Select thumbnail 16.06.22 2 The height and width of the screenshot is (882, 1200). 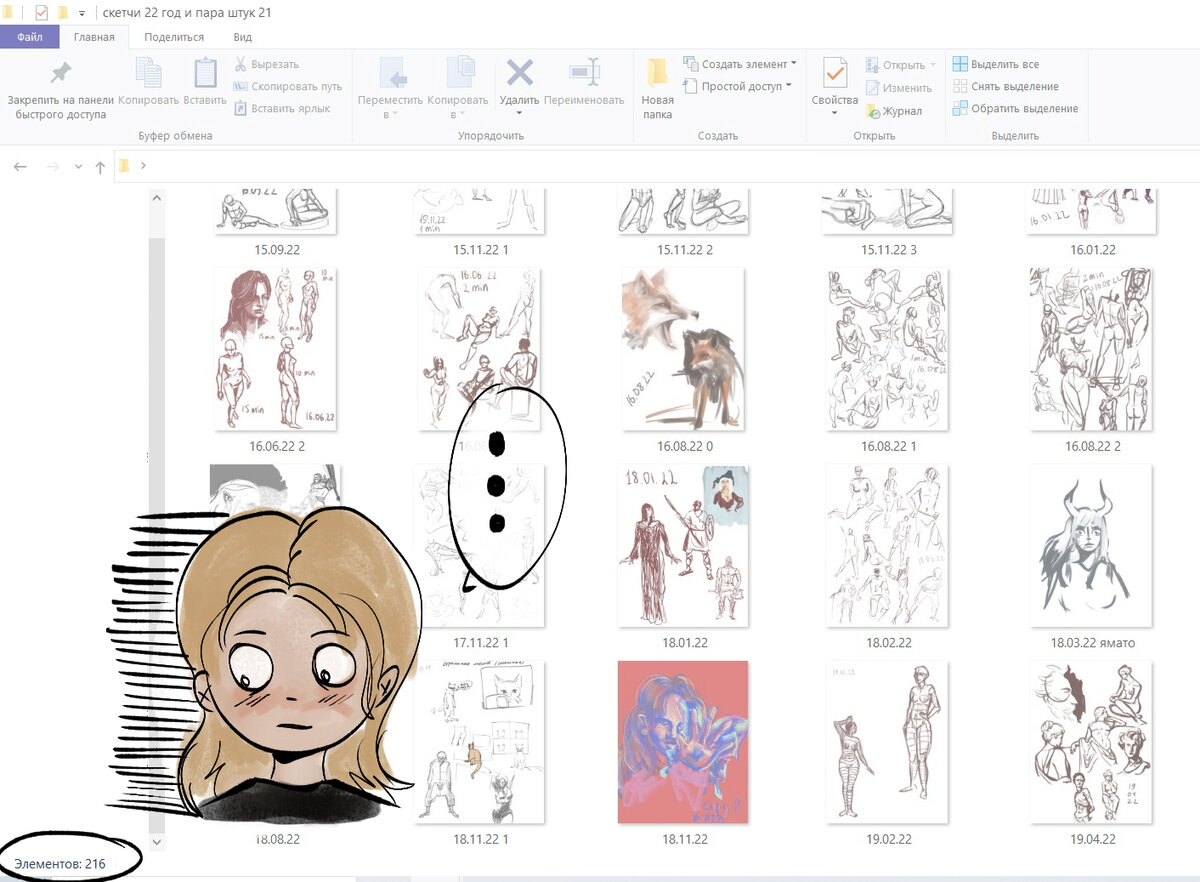coord(275,349)
